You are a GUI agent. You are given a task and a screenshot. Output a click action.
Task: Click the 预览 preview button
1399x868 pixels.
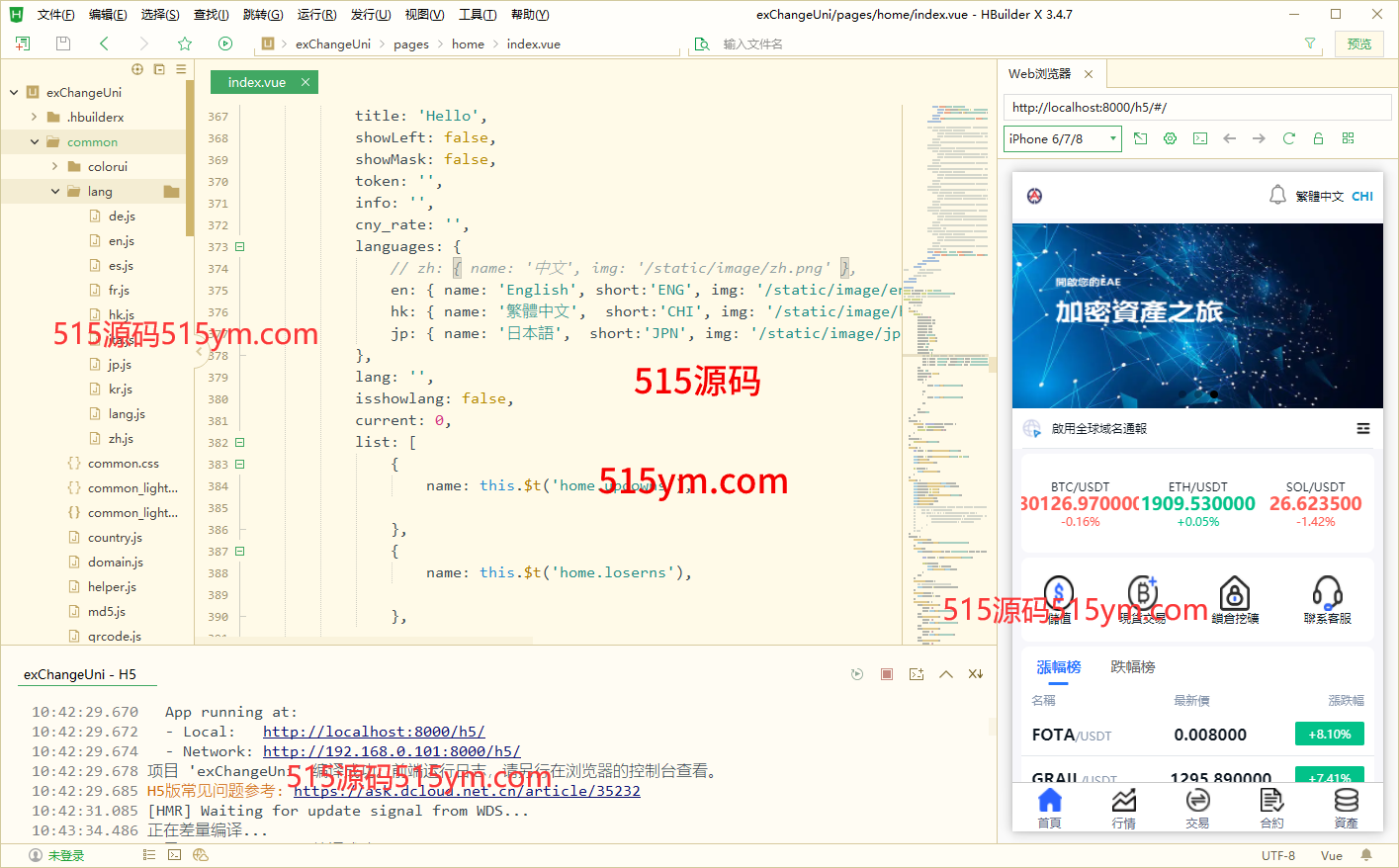point(1359,43)
